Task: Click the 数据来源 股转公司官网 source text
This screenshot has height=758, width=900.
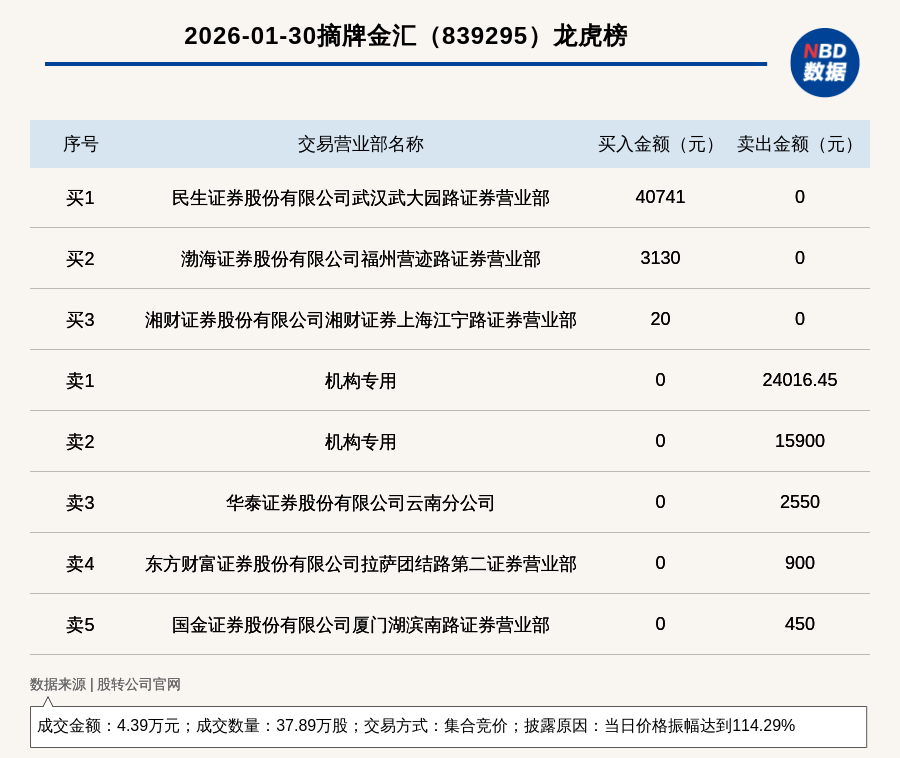Action: pos(105,685)
